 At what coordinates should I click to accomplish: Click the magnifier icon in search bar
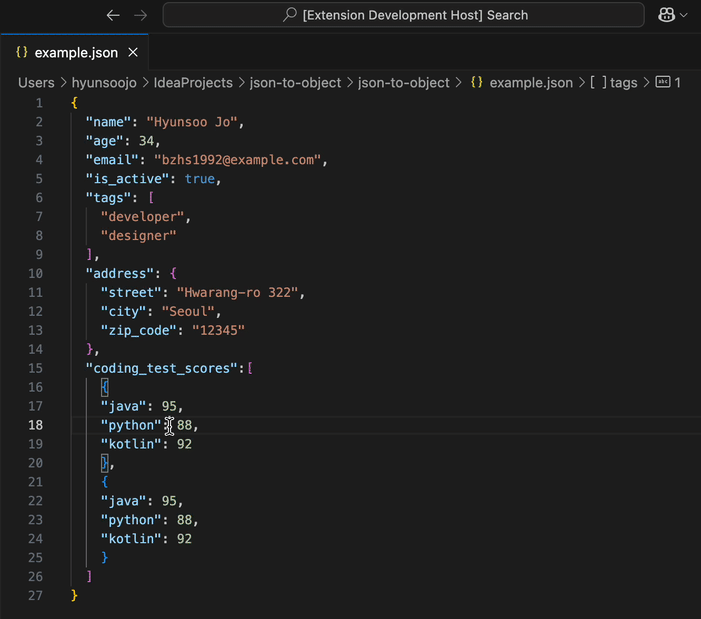[x=290, y=15]
